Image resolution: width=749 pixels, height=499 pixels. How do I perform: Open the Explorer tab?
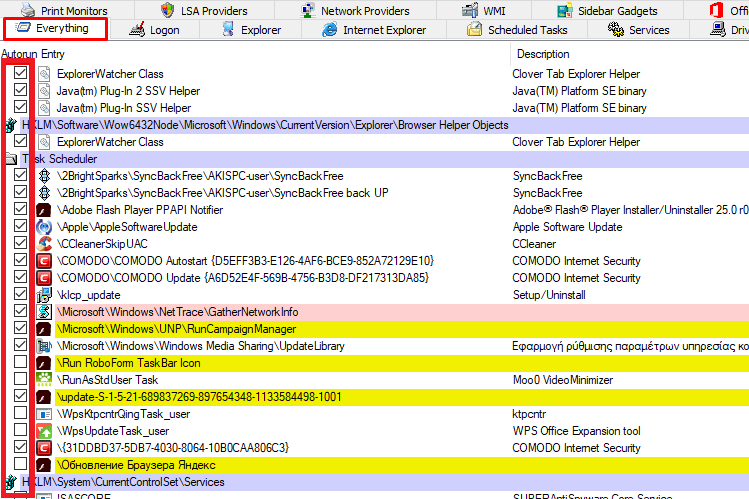pos(251,30)
